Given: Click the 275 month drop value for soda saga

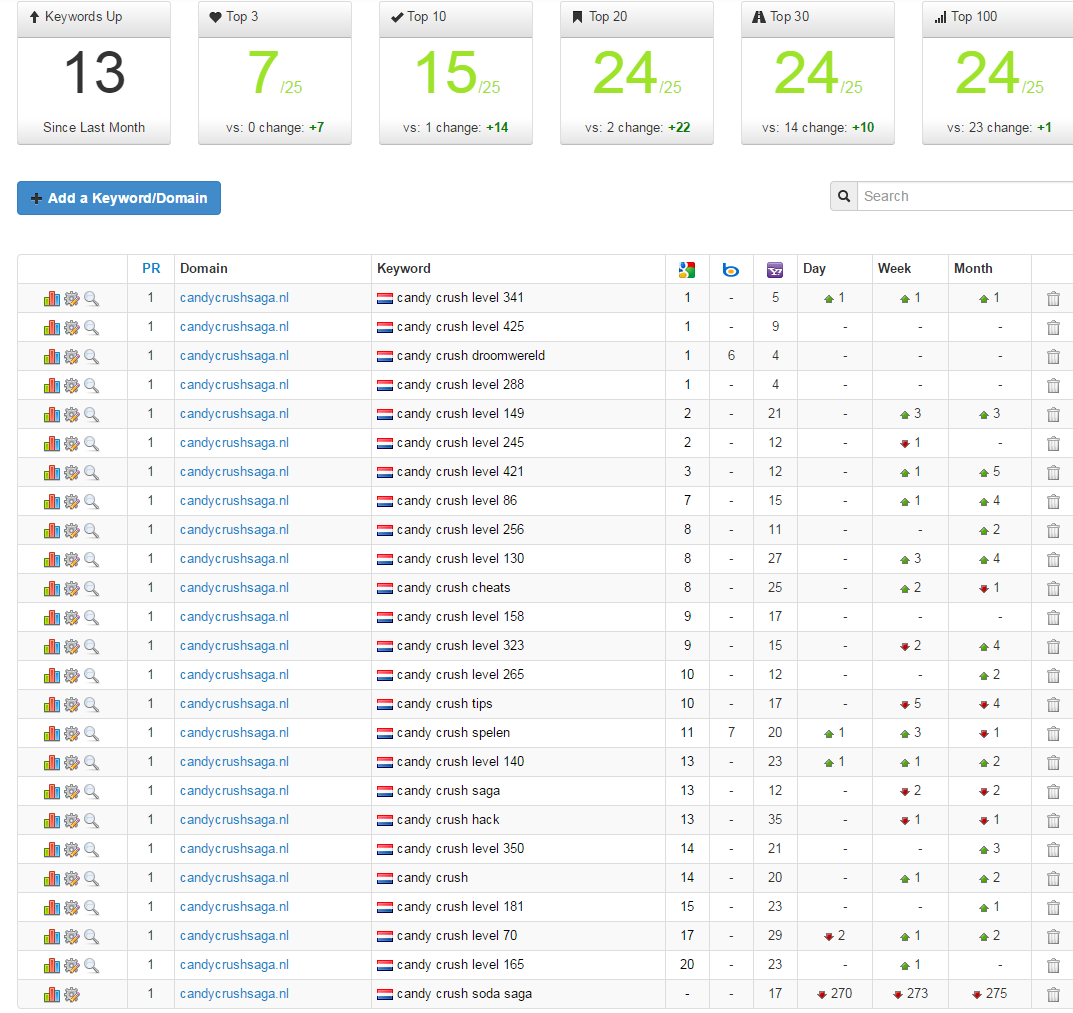Looking at the screenshot, I should pyautogui.click(x=996, y=994).
